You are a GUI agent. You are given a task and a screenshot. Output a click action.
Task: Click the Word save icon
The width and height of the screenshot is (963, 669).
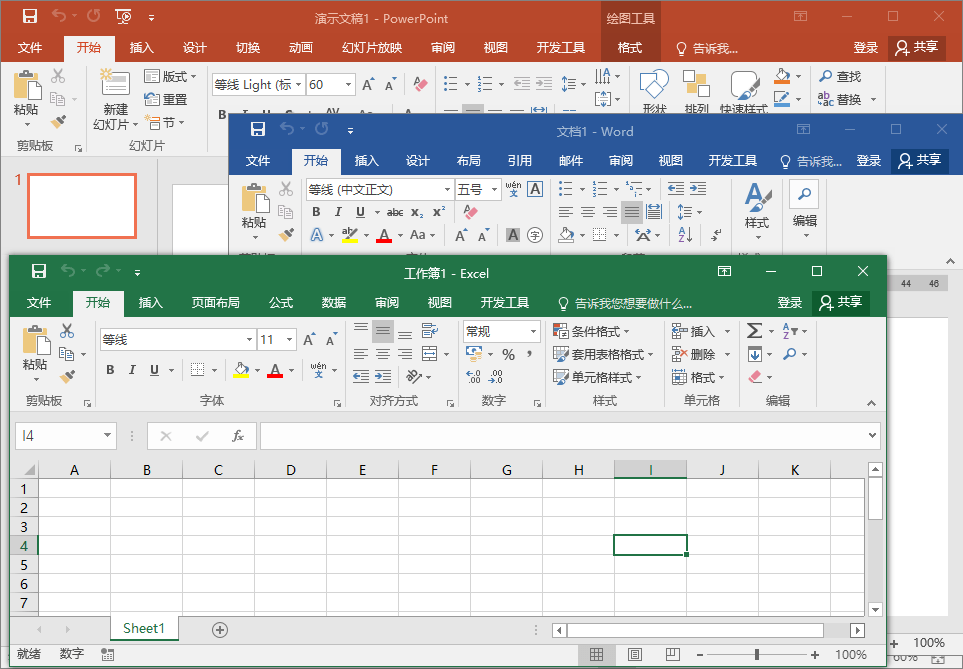(258, 129)
